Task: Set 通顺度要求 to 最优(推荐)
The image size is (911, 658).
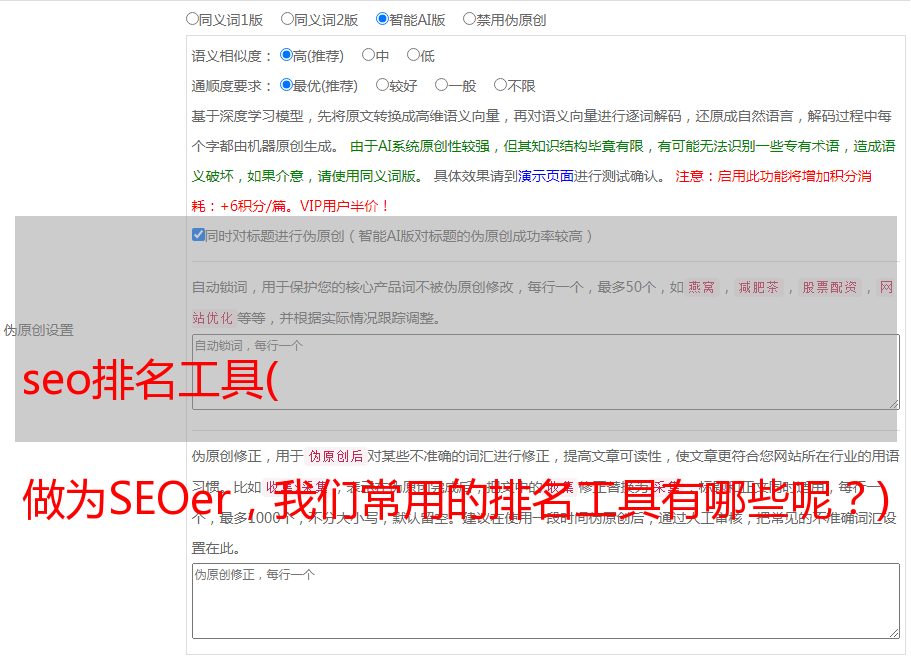Action: coord(286,85)
